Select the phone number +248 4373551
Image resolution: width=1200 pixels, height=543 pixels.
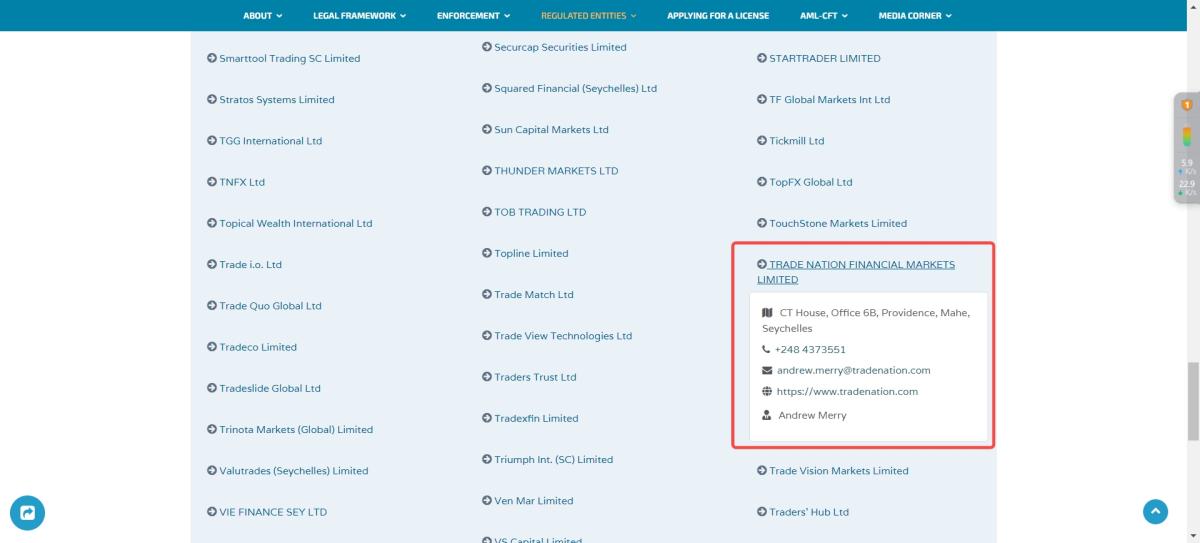point(810,350)
